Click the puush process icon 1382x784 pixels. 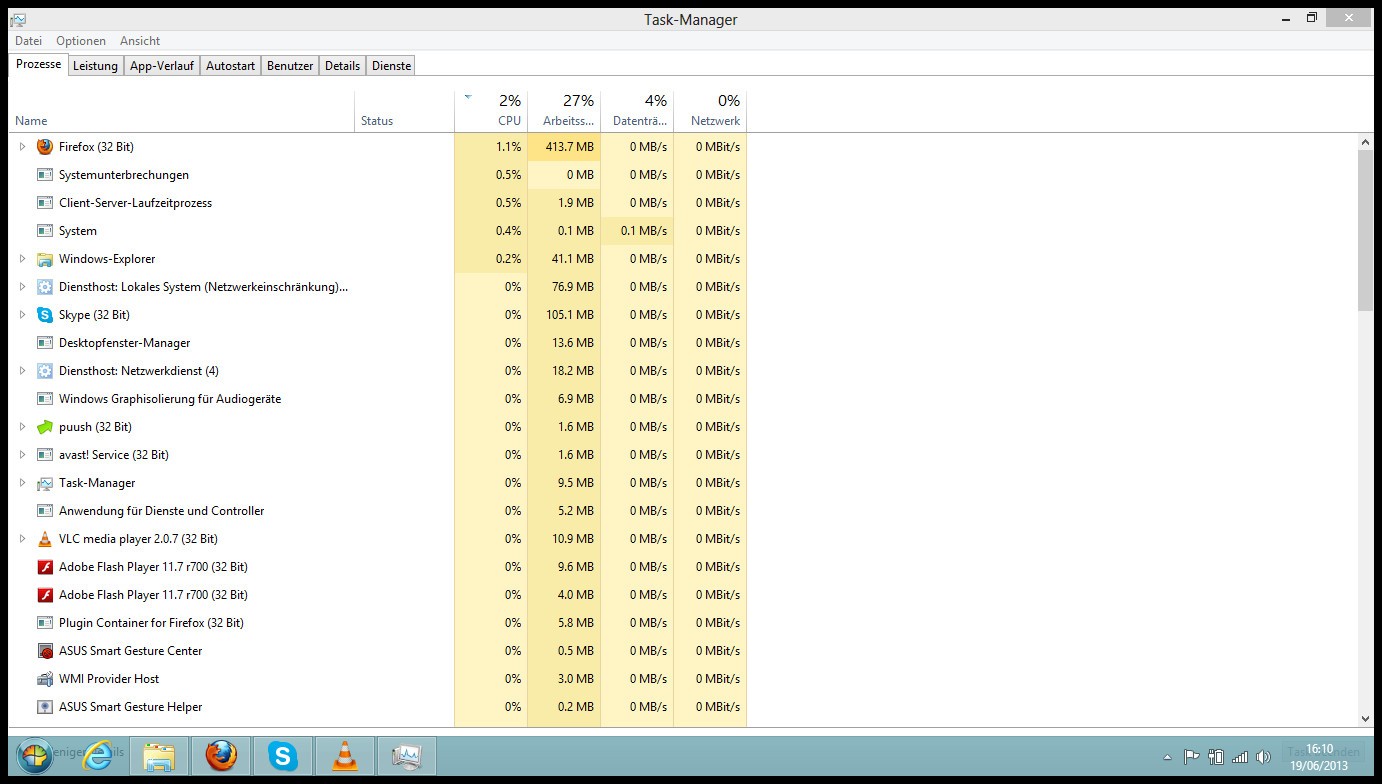click(44, 427)
